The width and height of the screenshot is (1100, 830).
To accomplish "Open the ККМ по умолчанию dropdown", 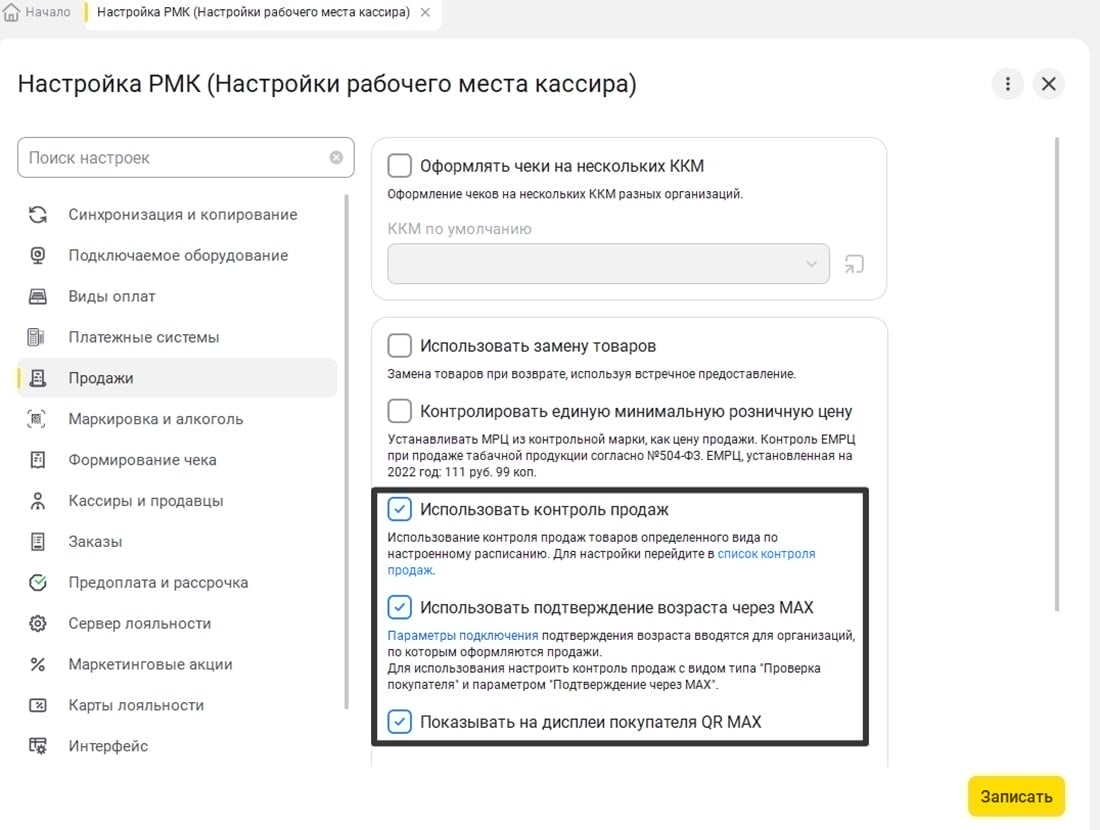I will pos(811,264).
